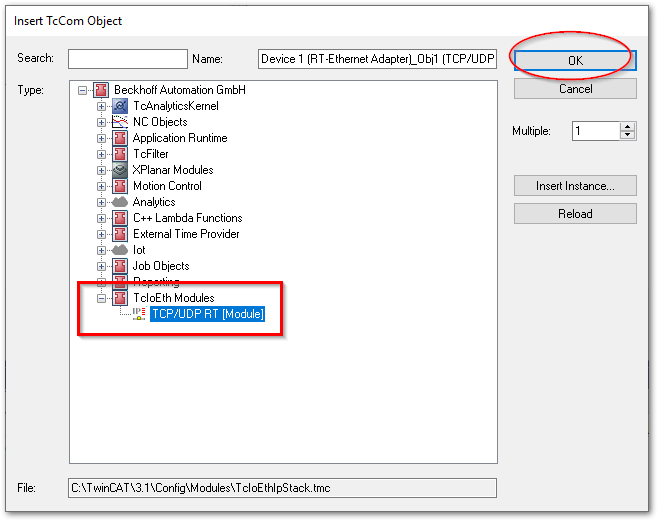This screenshot has height=521, width=658.
Task: Expand the NC Objects node
Action: (101, 122)
